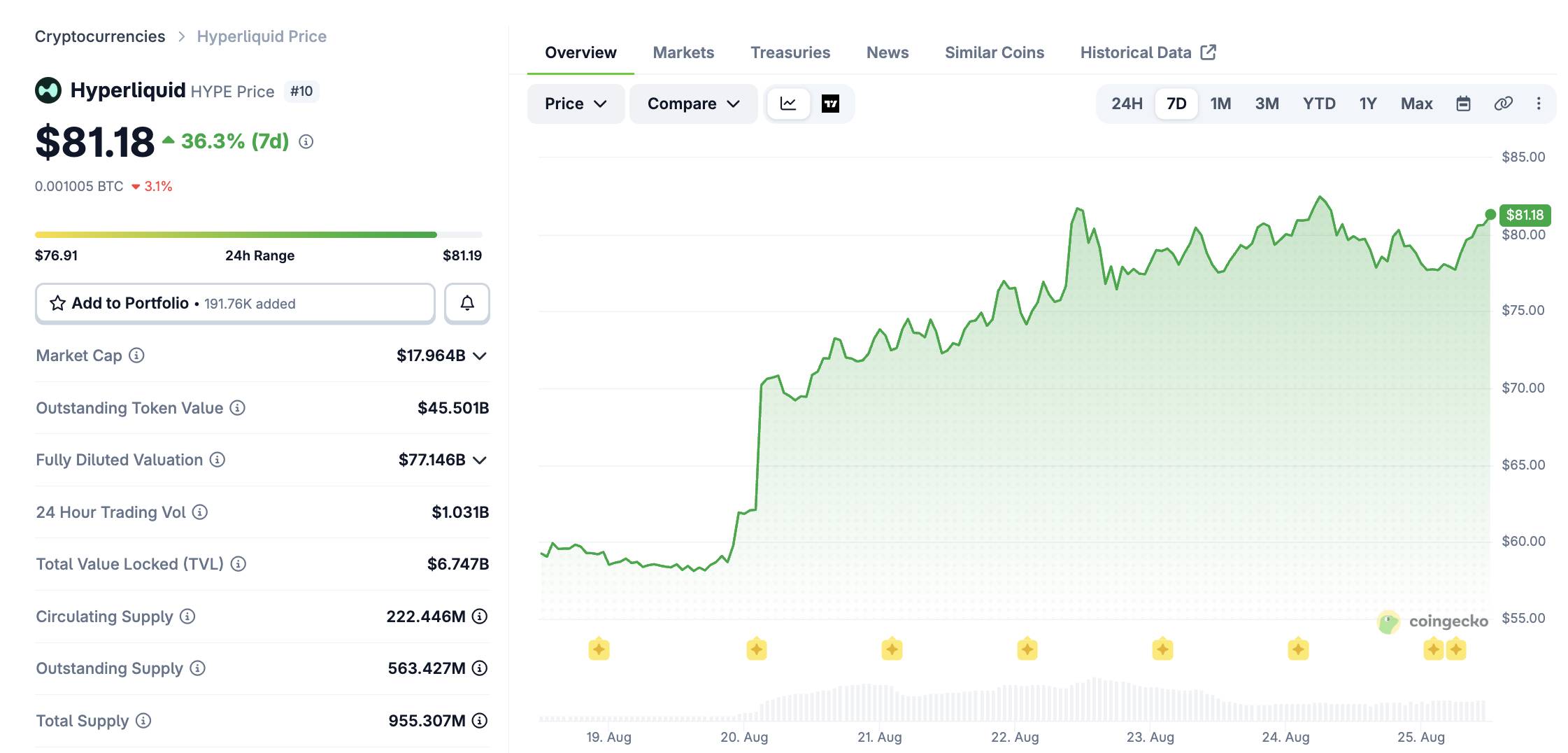
Task: Open the calendar date range picker
Action: [x=1463, y=104]
